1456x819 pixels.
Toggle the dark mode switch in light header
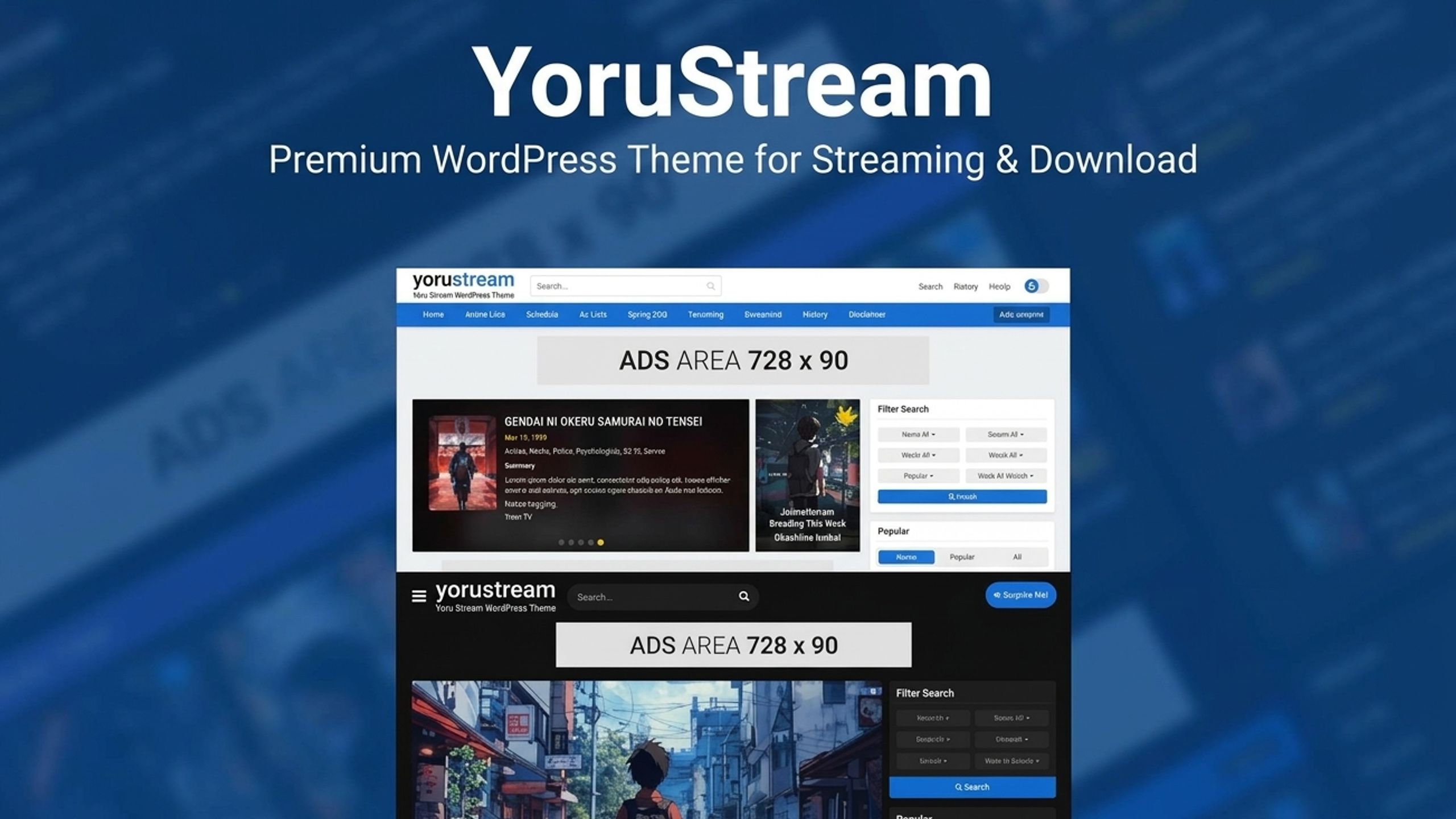click(1036, 286)
